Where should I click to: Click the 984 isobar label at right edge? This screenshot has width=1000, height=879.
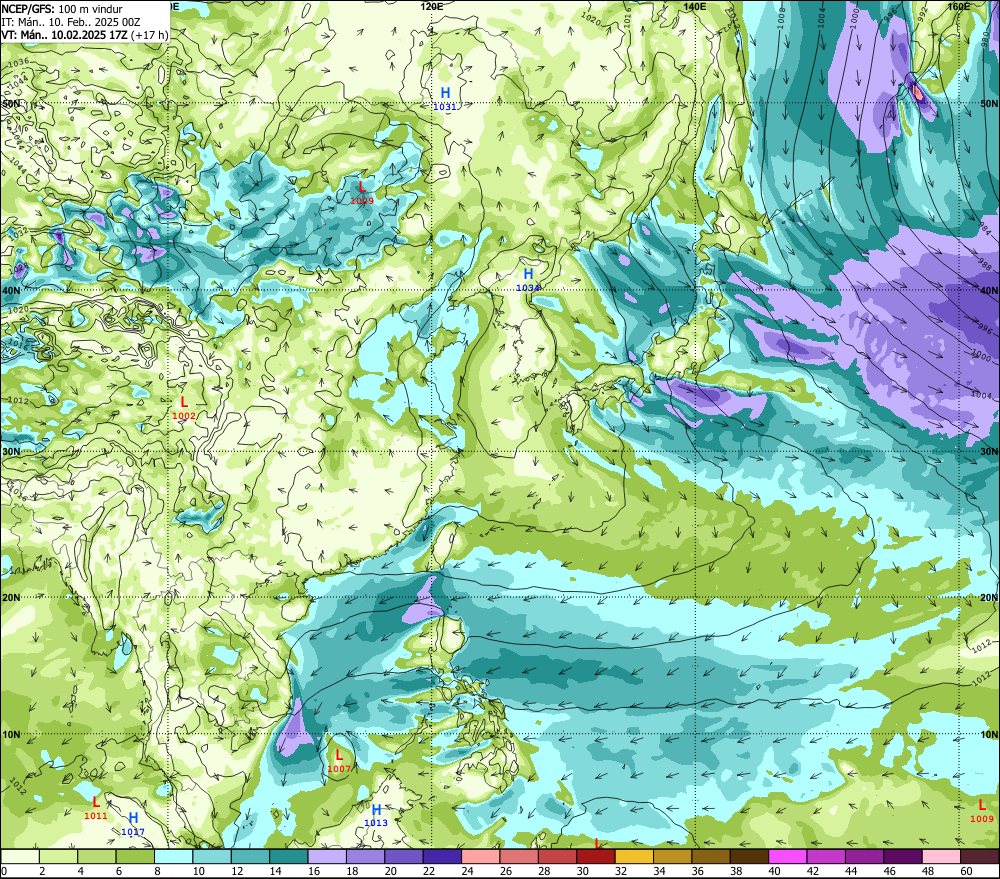(x=985, y=229)
